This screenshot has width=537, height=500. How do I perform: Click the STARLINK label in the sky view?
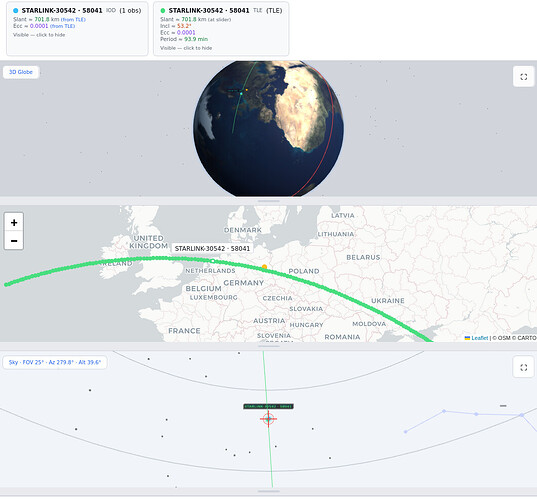[x=268, y=407]
